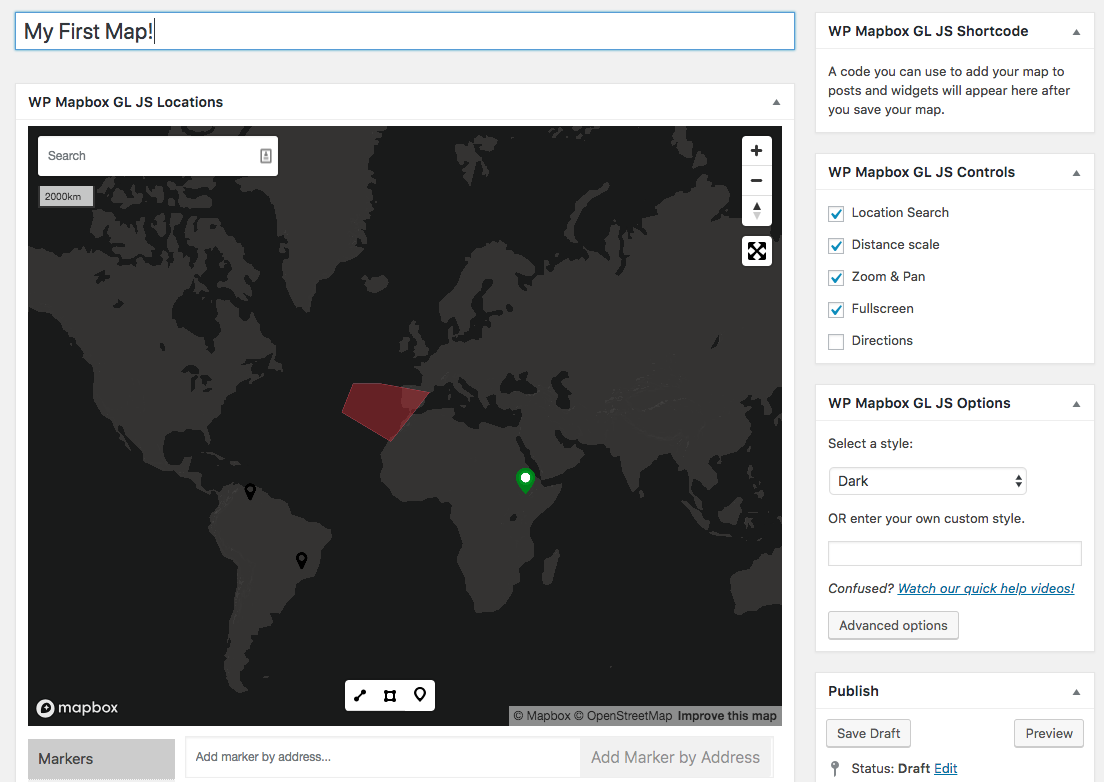
Task: Click the compass reset bearing control
Action: [x=757, y=210]
